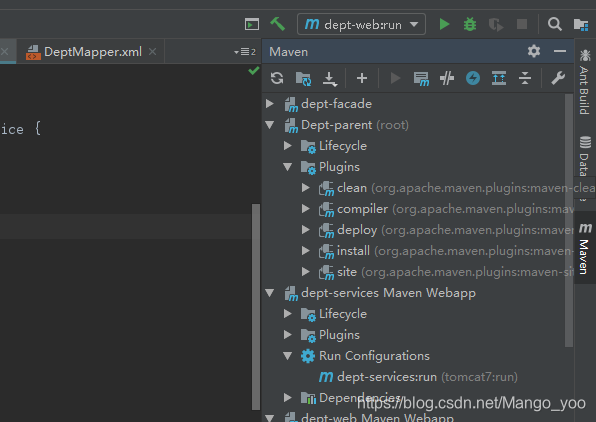596x422 pixels.
Task: Select Dept-parent (root) label
Action: pyautogui.click(x=355, y=125)
